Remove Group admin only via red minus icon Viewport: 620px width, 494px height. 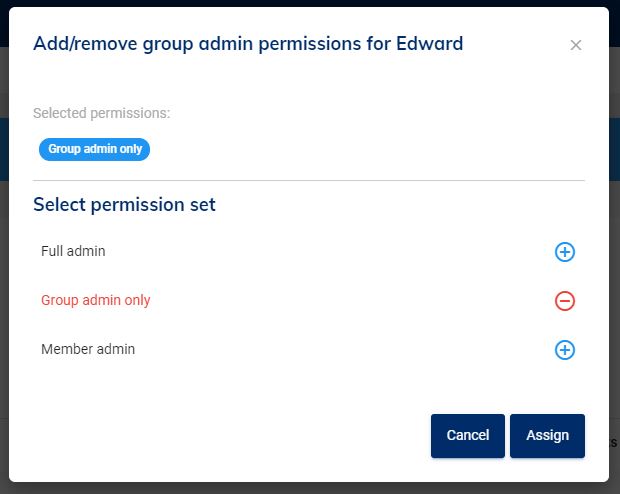[564, 300]
